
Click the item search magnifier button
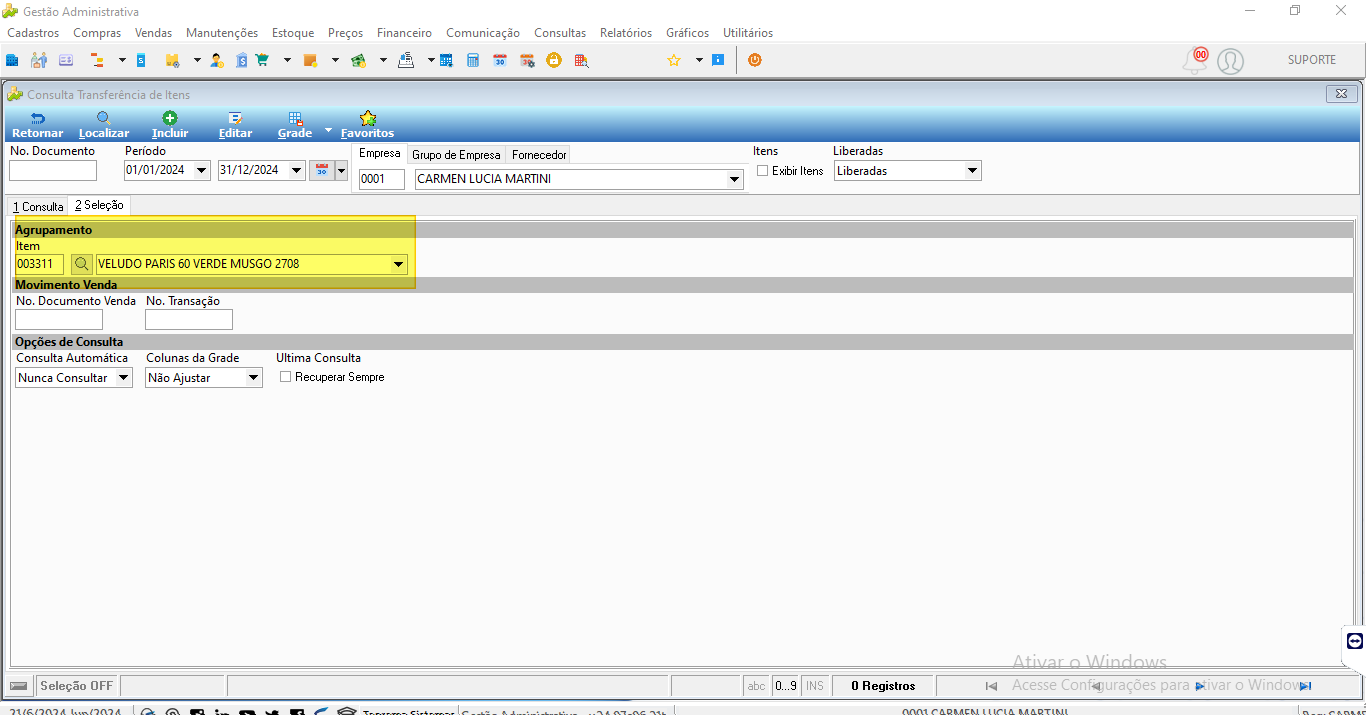tap(82, 264)
